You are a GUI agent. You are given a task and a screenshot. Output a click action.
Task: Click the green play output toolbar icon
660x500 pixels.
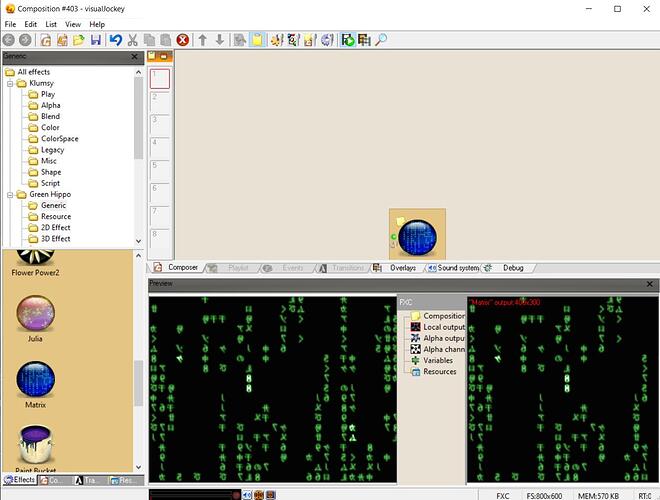[348, 40]
